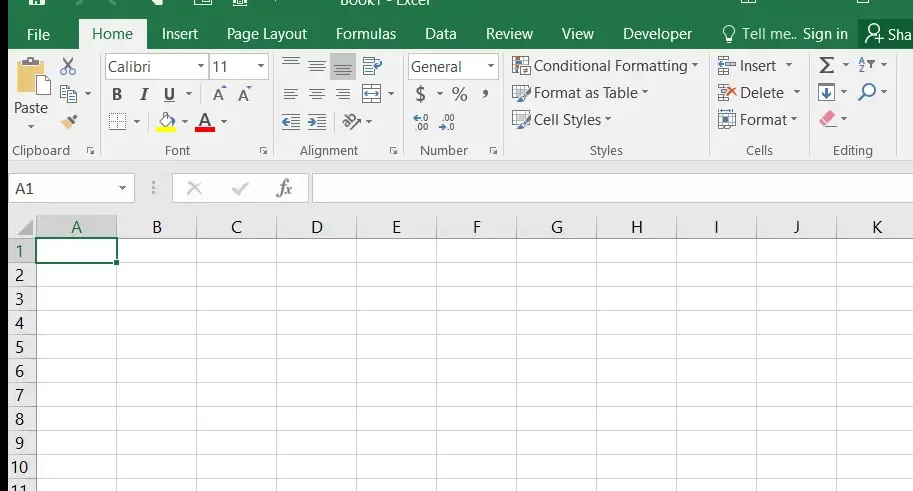
Task: Click the AutoSum sigma icon
Action: 826,65
